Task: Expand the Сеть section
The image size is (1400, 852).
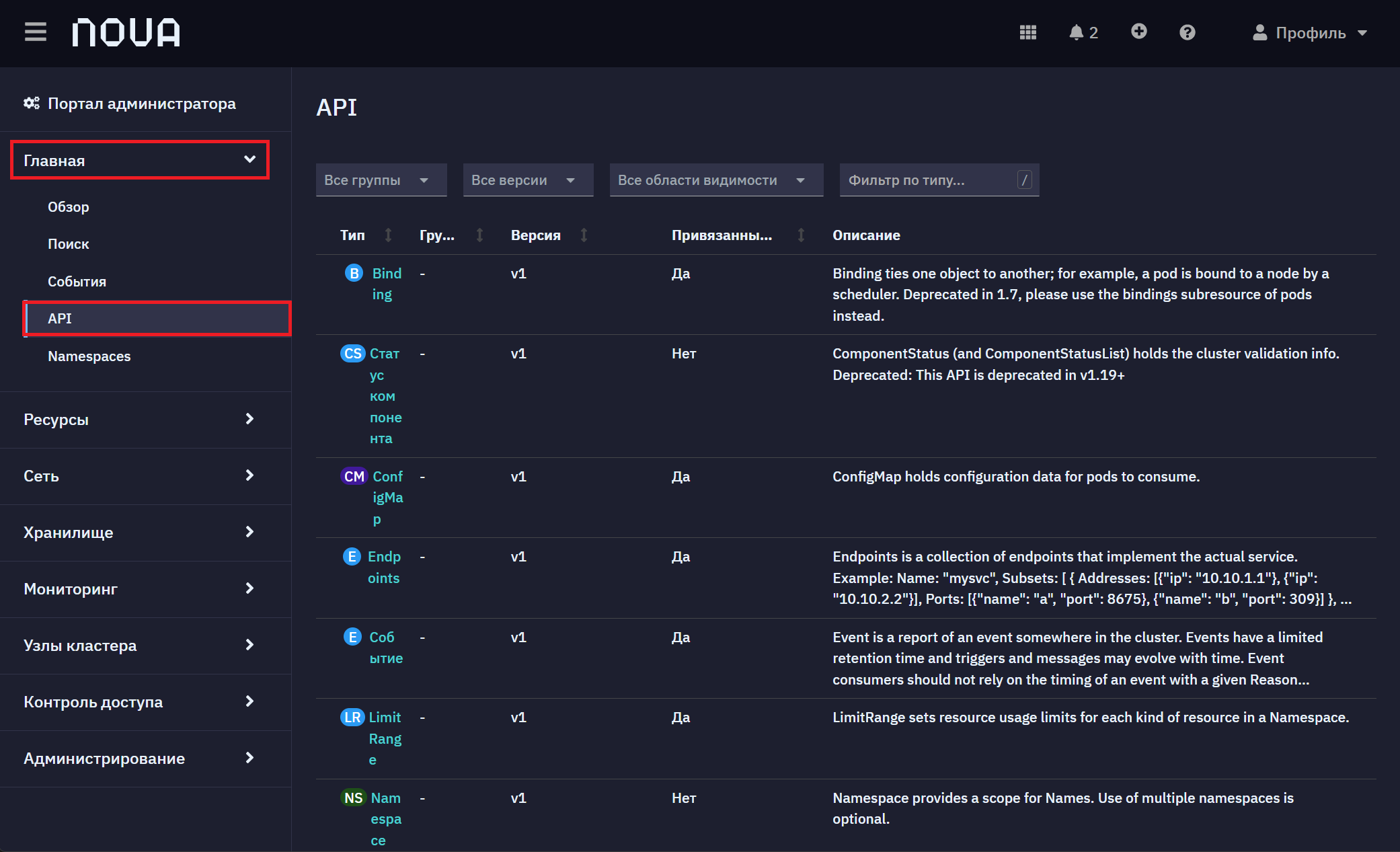Action: point(140,475)
